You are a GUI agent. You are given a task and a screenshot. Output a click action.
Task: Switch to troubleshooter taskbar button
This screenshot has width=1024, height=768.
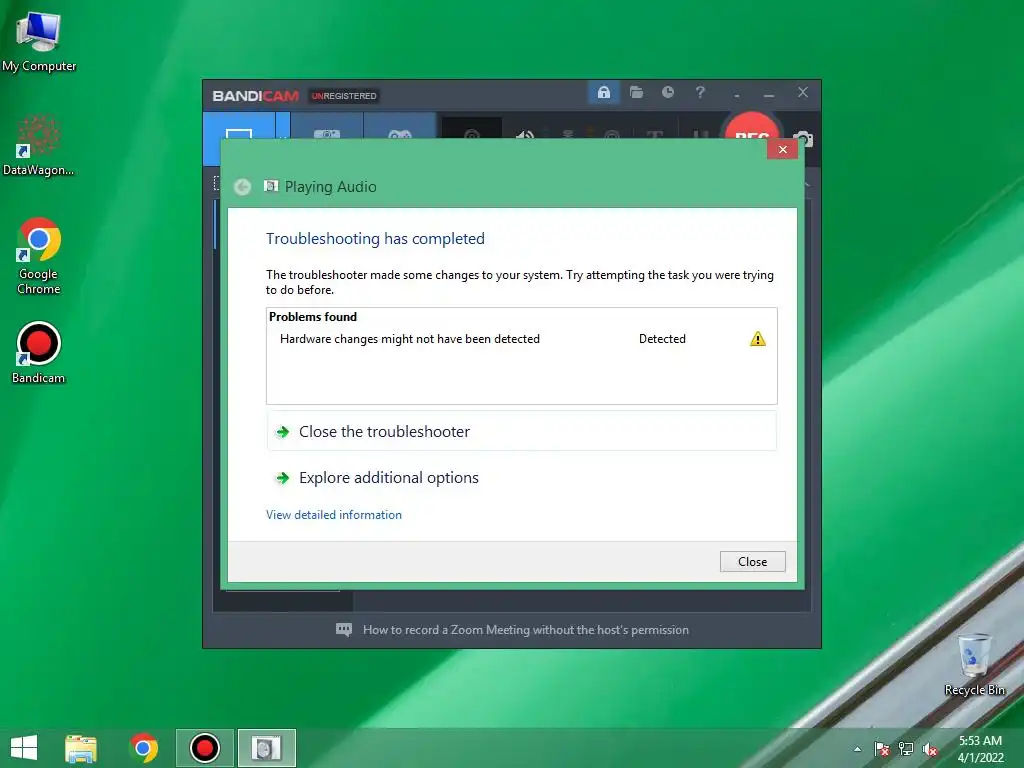pos(266,748)
